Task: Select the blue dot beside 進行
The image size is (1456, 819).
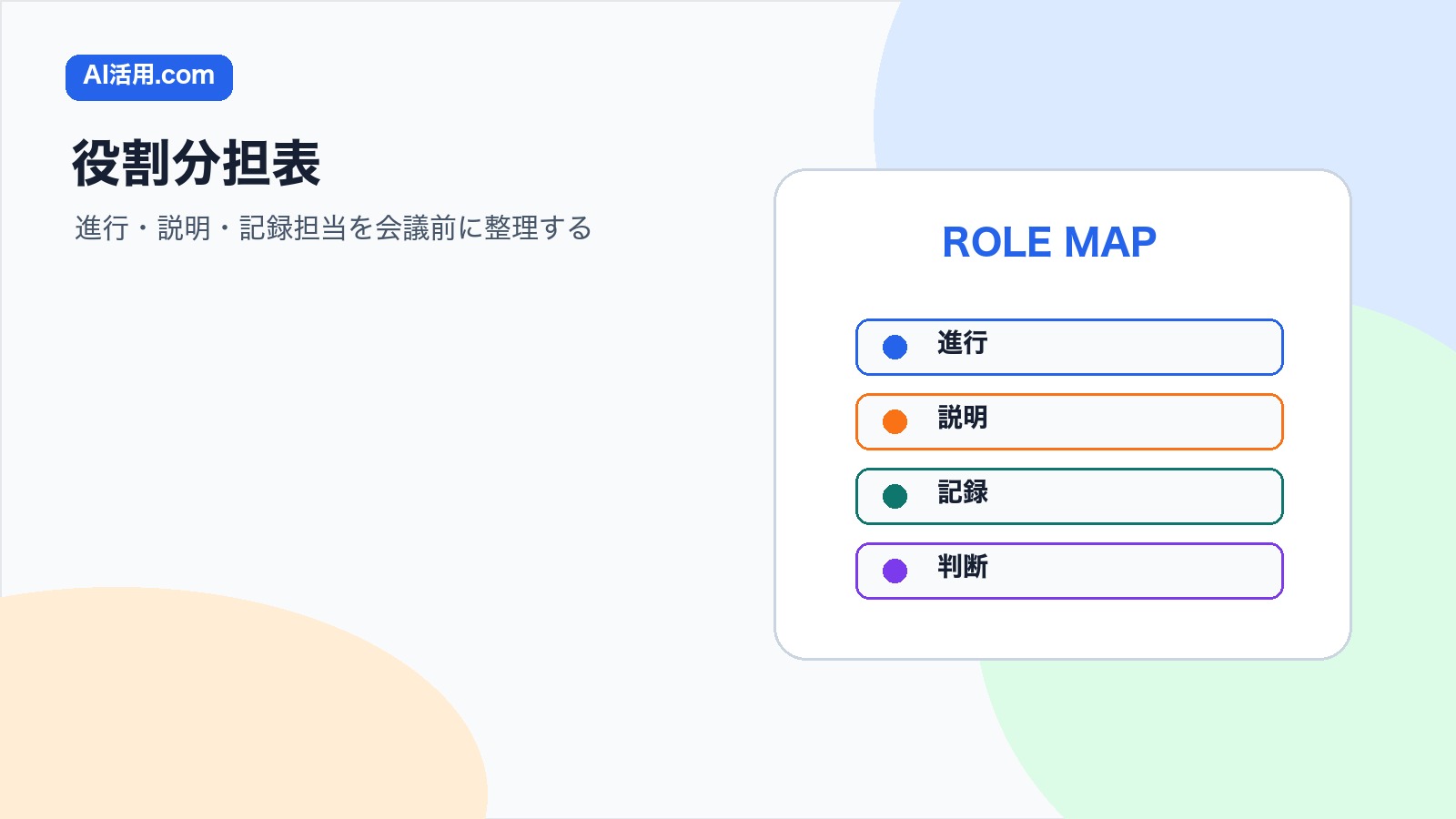Action: click(x=895, y=347)
